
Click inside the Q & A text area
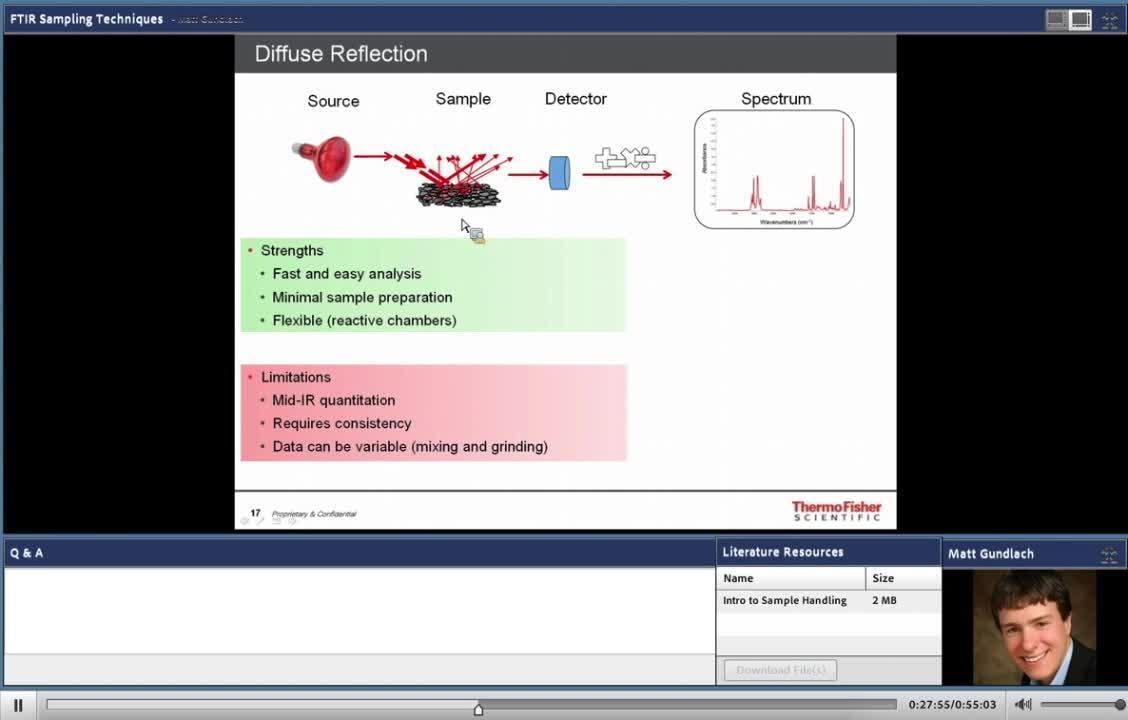358,610
